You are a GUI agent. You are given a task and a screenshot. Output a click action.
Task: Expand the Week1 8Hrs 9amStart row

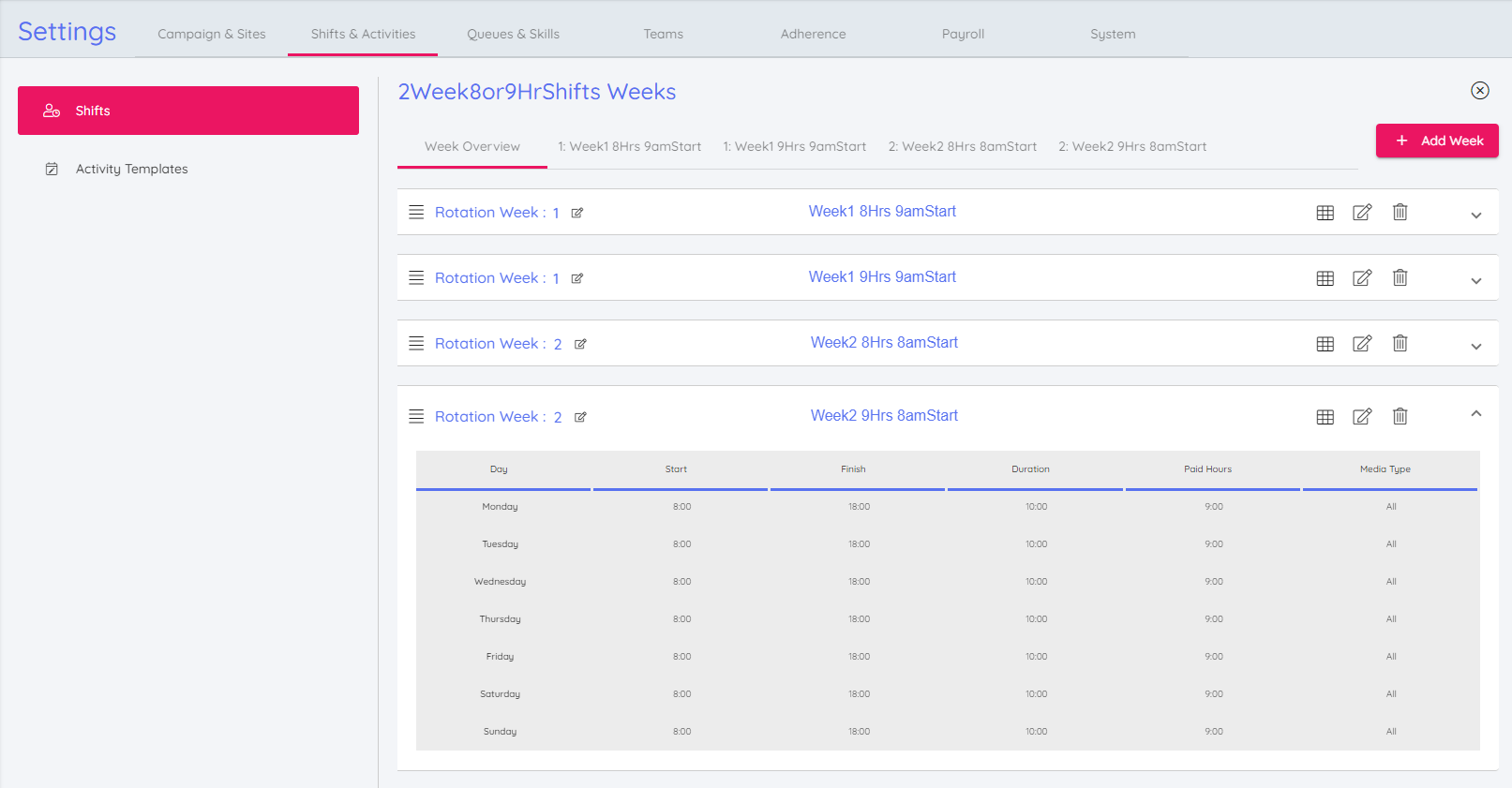(1475, 216)
